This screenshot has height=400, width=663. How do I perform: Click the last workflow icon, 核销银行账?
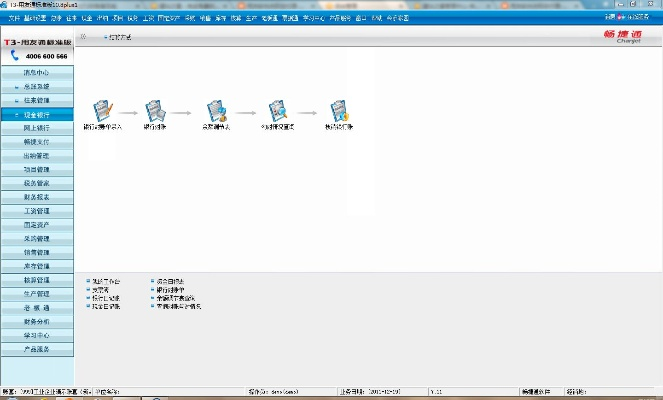coord(338,111)
